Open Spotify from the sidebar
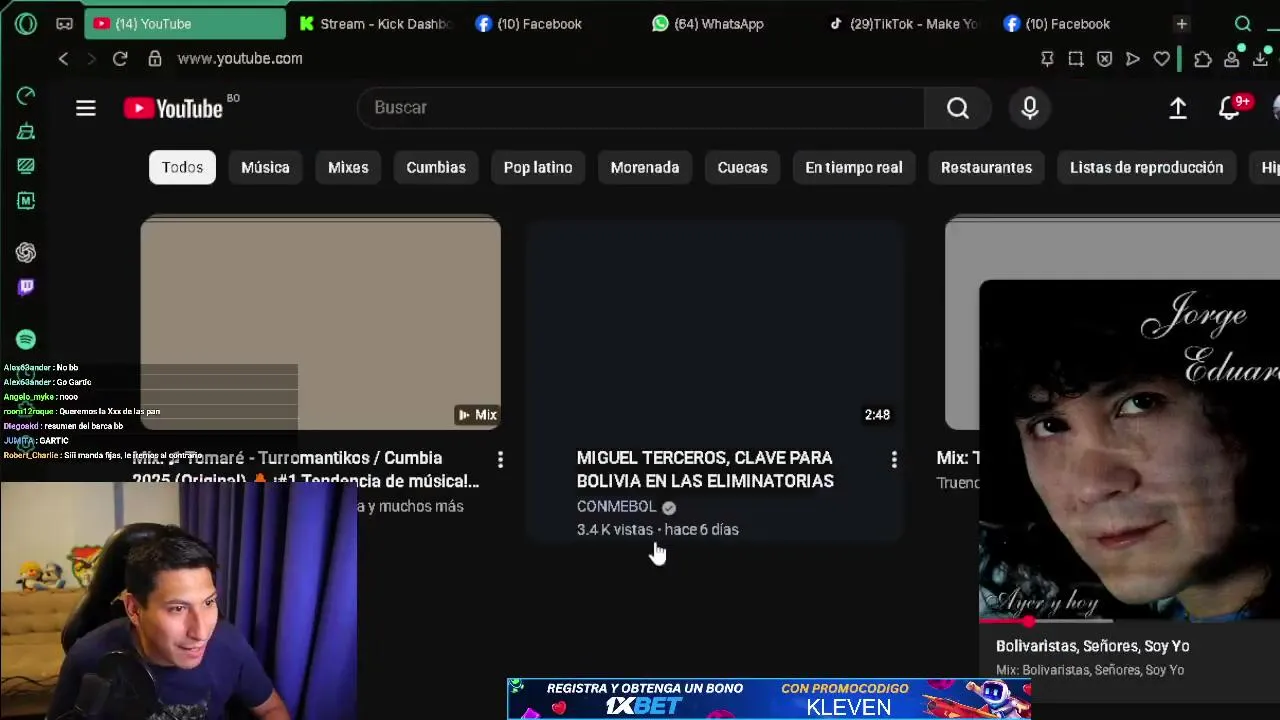 tap(26, 340)
